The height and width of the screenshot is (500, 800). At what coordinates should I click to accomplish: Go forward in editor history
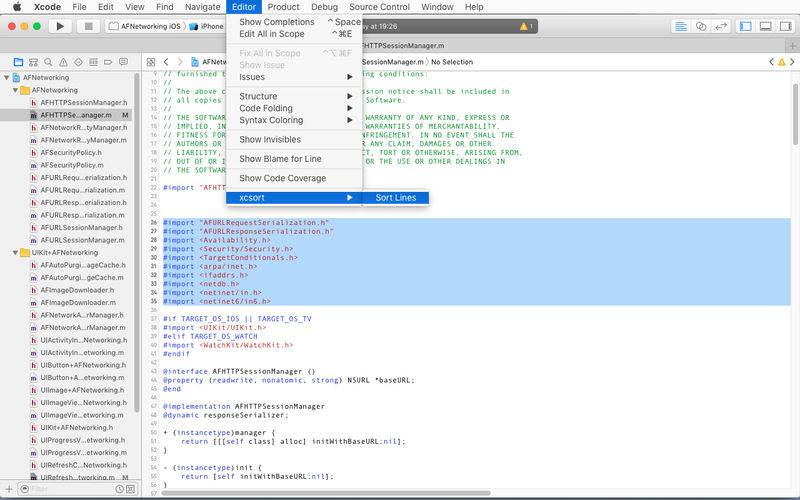pos(180,62)
